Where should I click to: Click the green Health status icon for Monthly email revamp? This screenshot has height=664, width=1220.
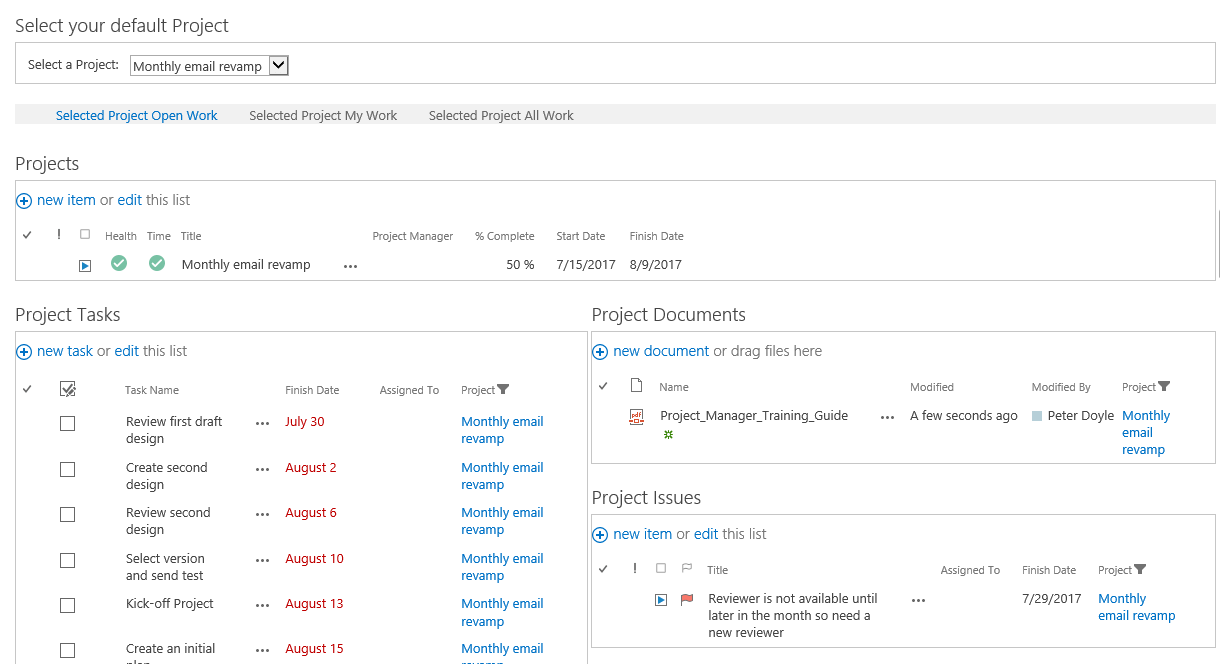point(119,263)
